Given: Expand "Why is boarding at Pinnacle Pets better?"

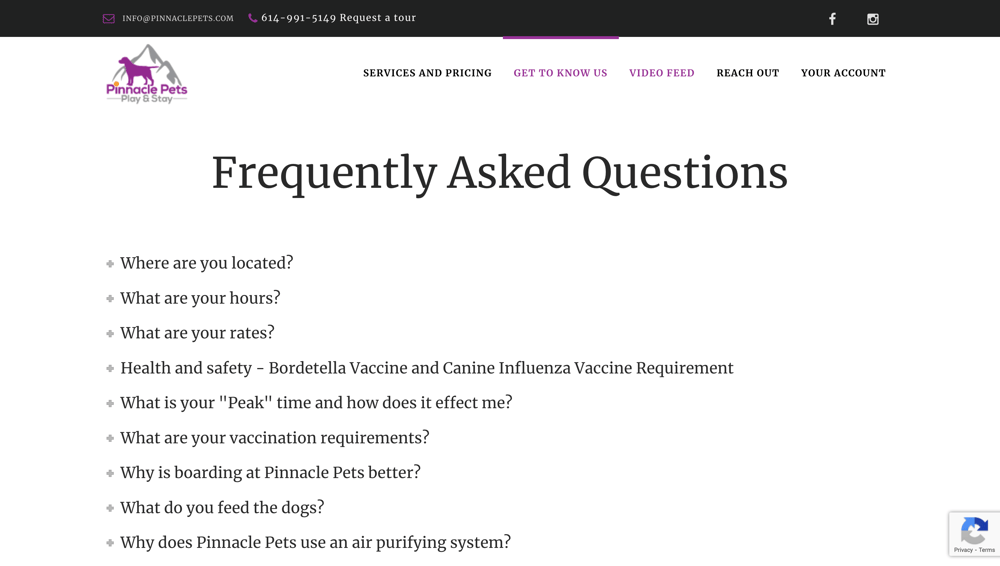Looking at the screenshot, I should (270, 473).
